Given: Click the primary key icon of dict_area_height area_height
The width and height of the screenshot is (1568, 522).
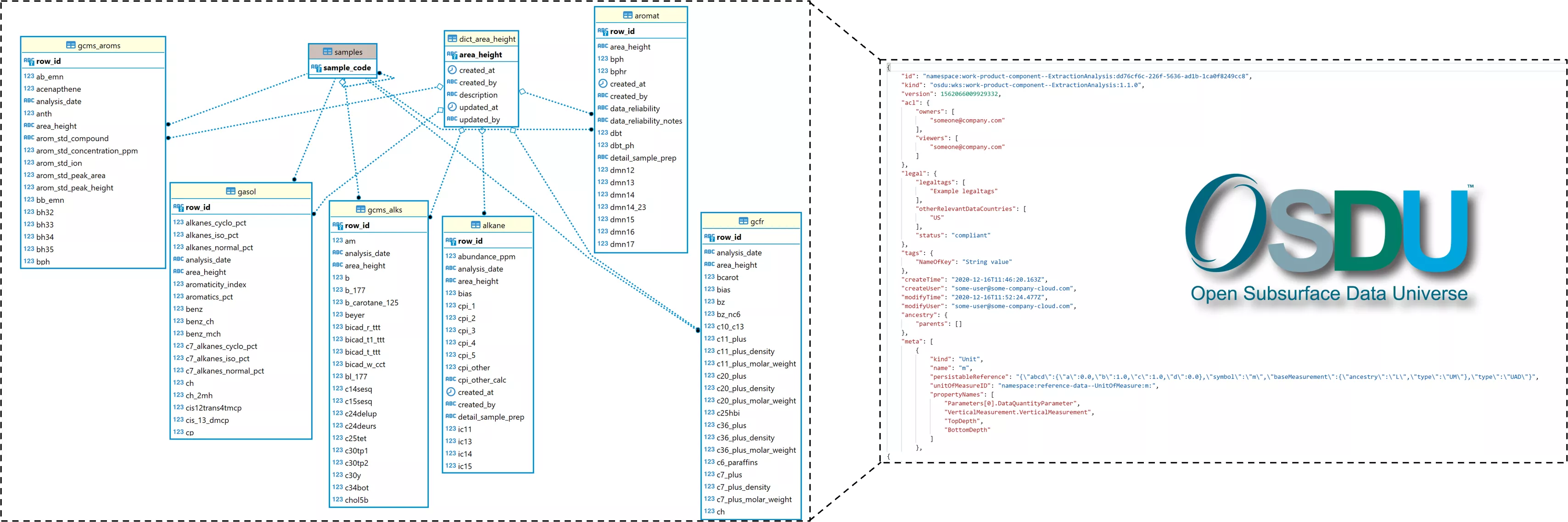Looking at the screenshot, I should [452, 54].
